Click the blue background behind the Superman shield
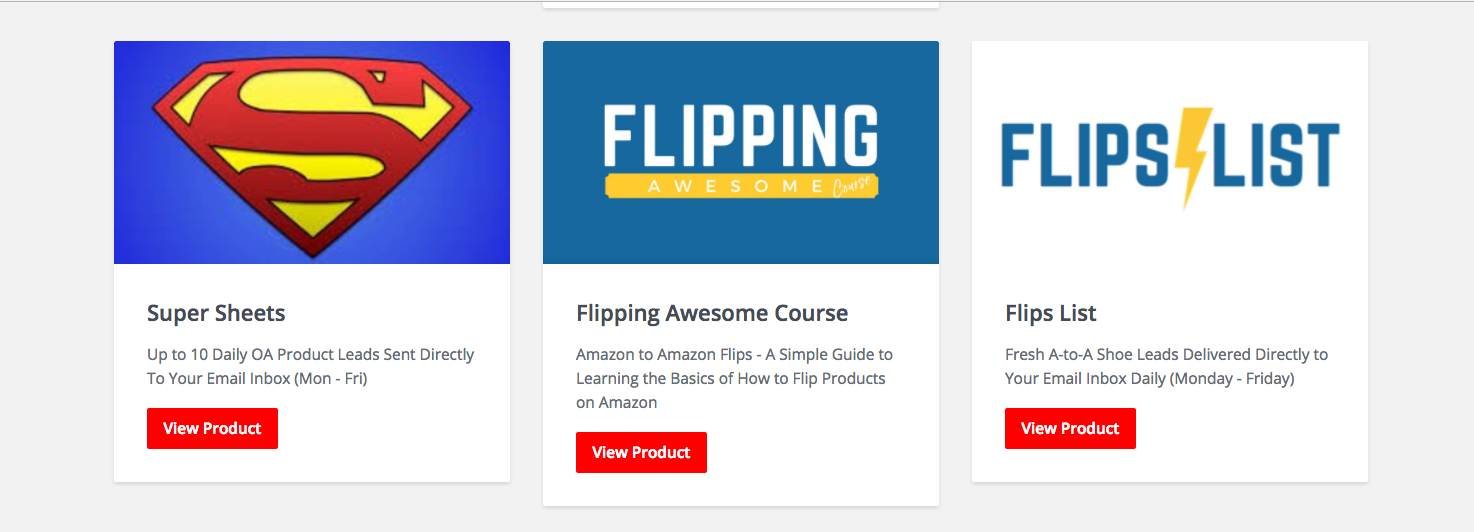Screen dimensions: 1474x532 [140, 230]
